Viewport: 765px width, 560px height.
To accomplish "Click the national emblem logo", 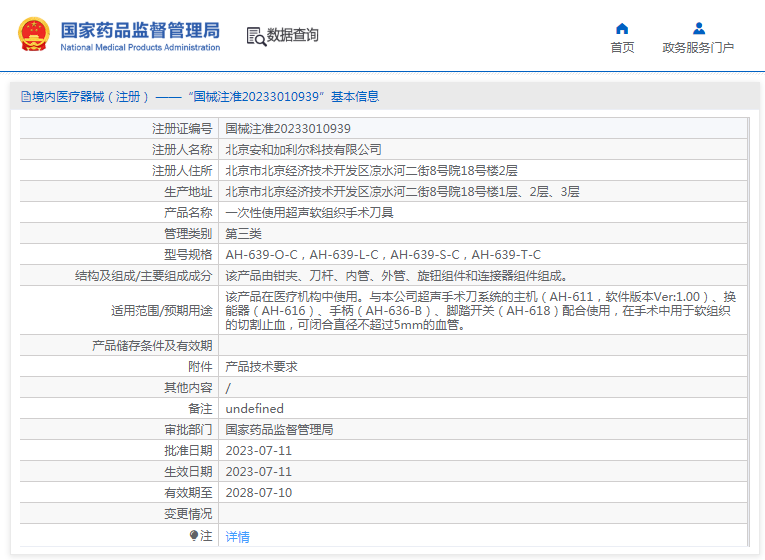I will (34, 34).
